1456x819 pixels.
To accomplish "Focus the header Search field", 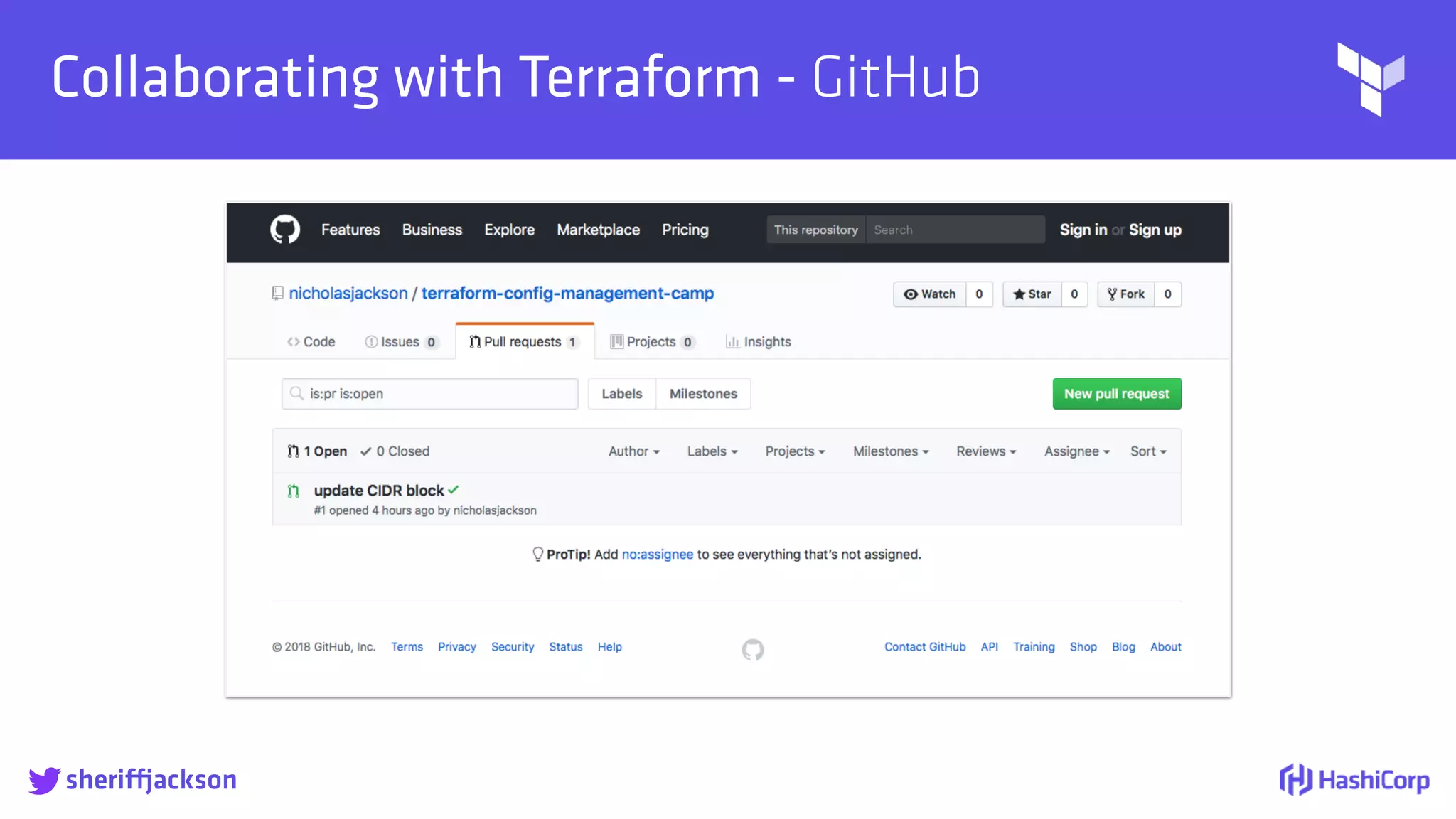I will (x=955, y=230).
